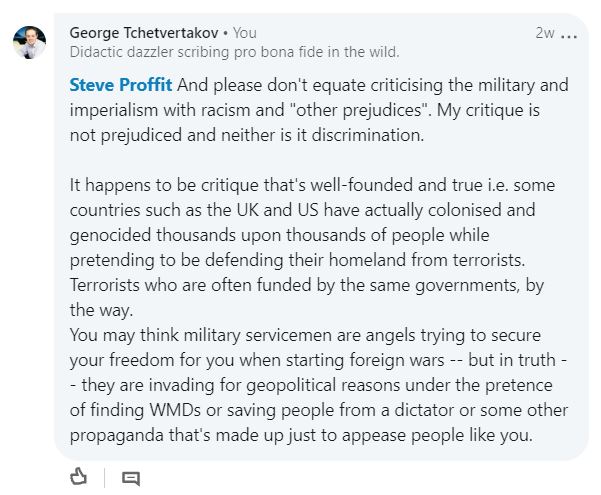Click the short line "the way."

101,310
